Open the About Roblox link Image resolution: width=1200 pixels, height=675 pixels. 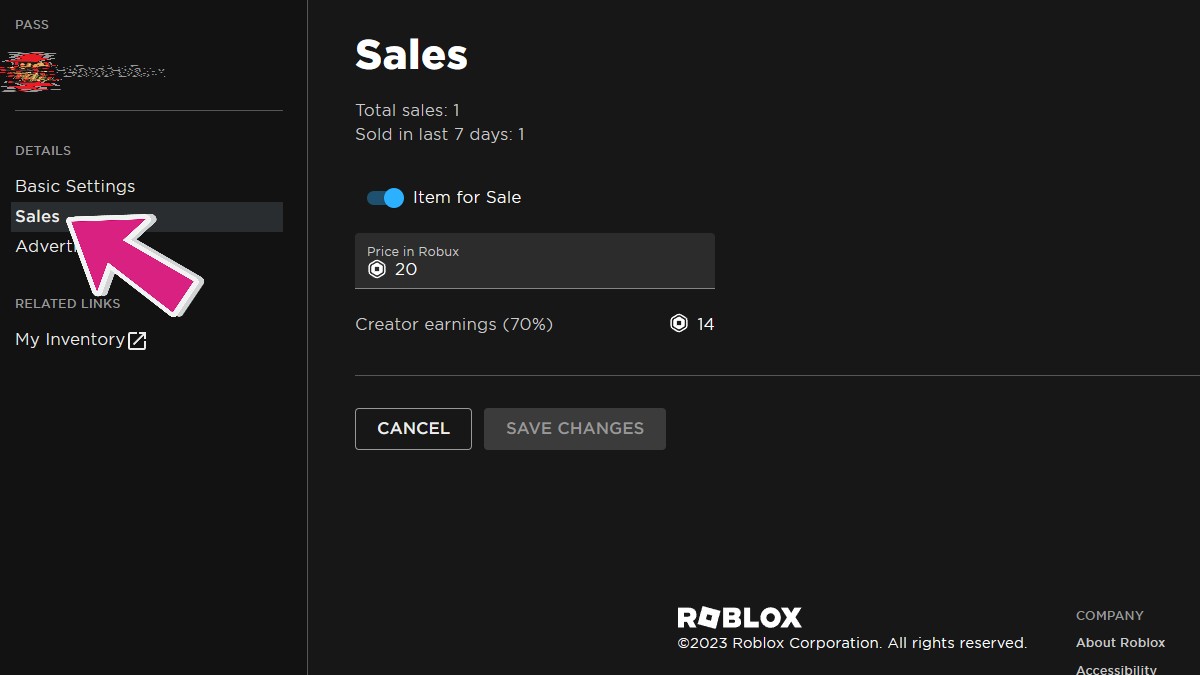(1120, 642)
